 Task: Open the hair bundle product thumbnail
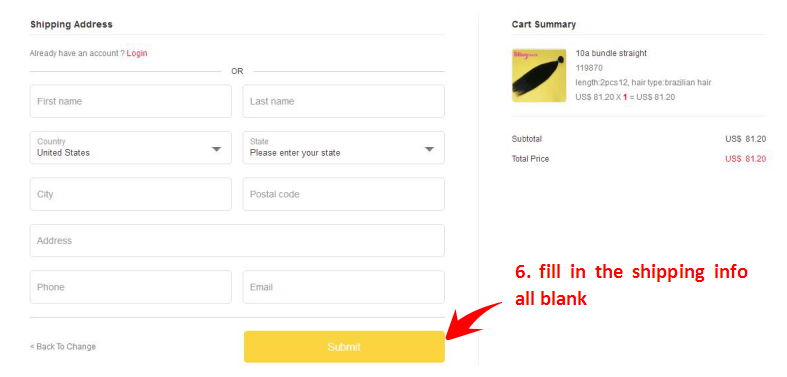[539, 75]
